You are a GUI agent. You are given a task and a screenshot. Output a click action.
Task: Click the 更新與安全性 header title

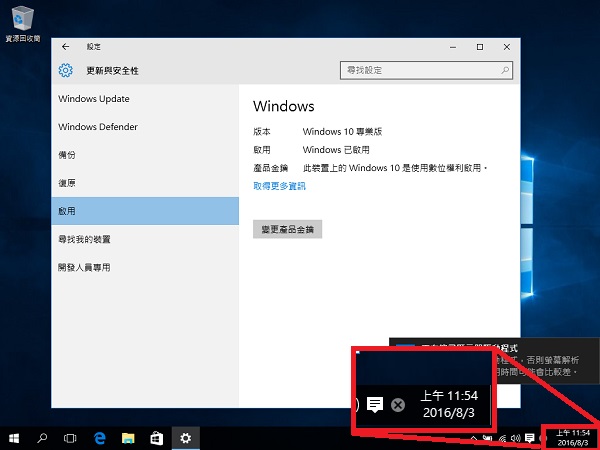pyautogui.click(x=112, y=70)
